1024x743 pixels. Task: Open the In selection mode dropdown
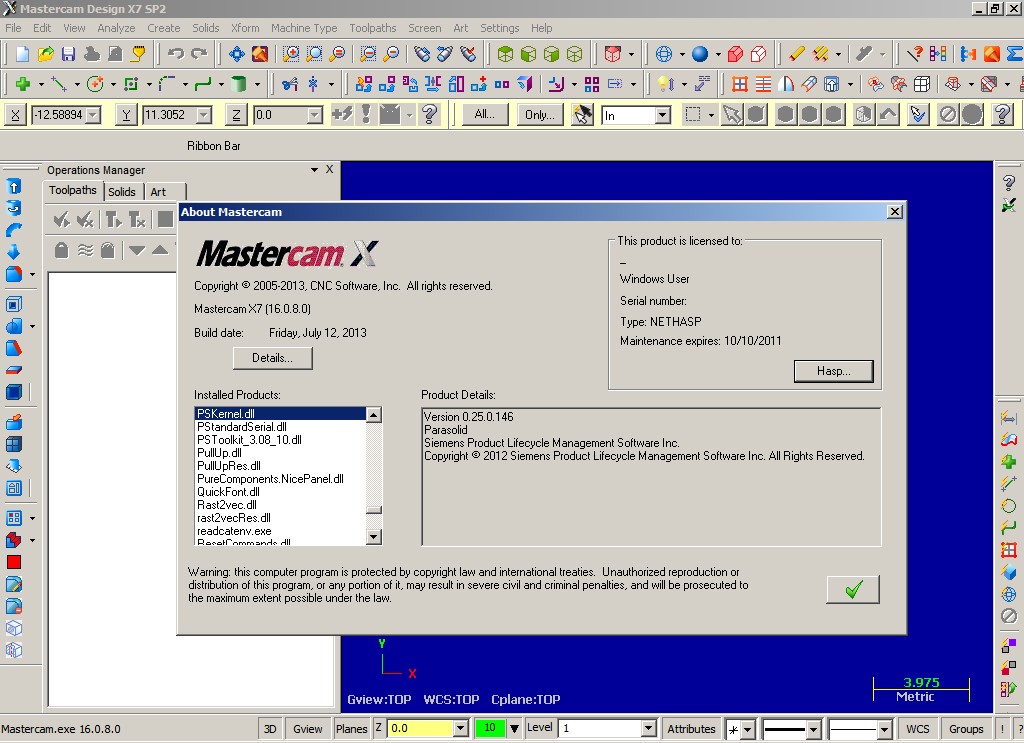click(662, 116)
